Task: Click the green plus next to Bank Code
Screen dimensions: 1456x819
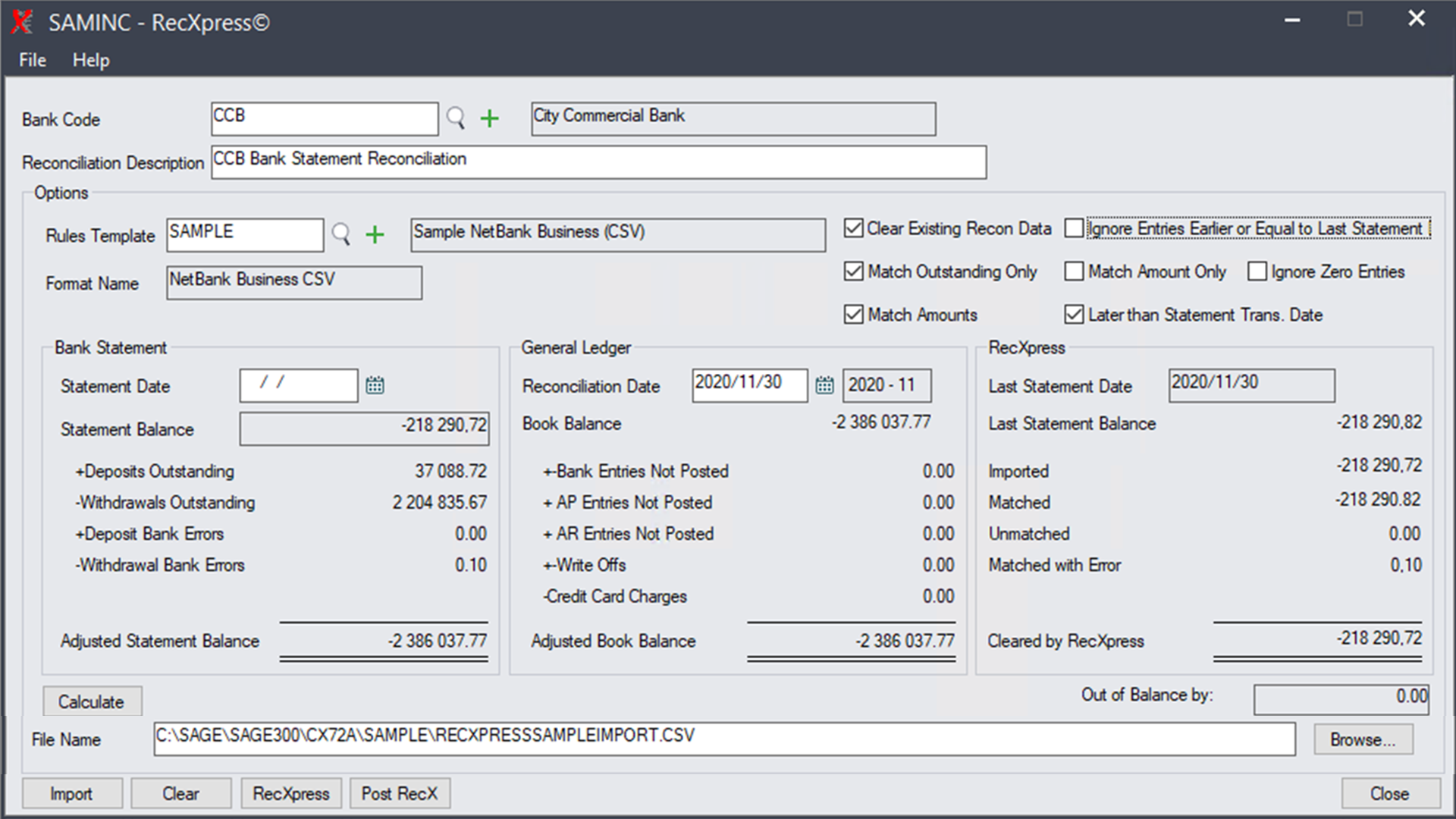Action: (x=490, y=118)
